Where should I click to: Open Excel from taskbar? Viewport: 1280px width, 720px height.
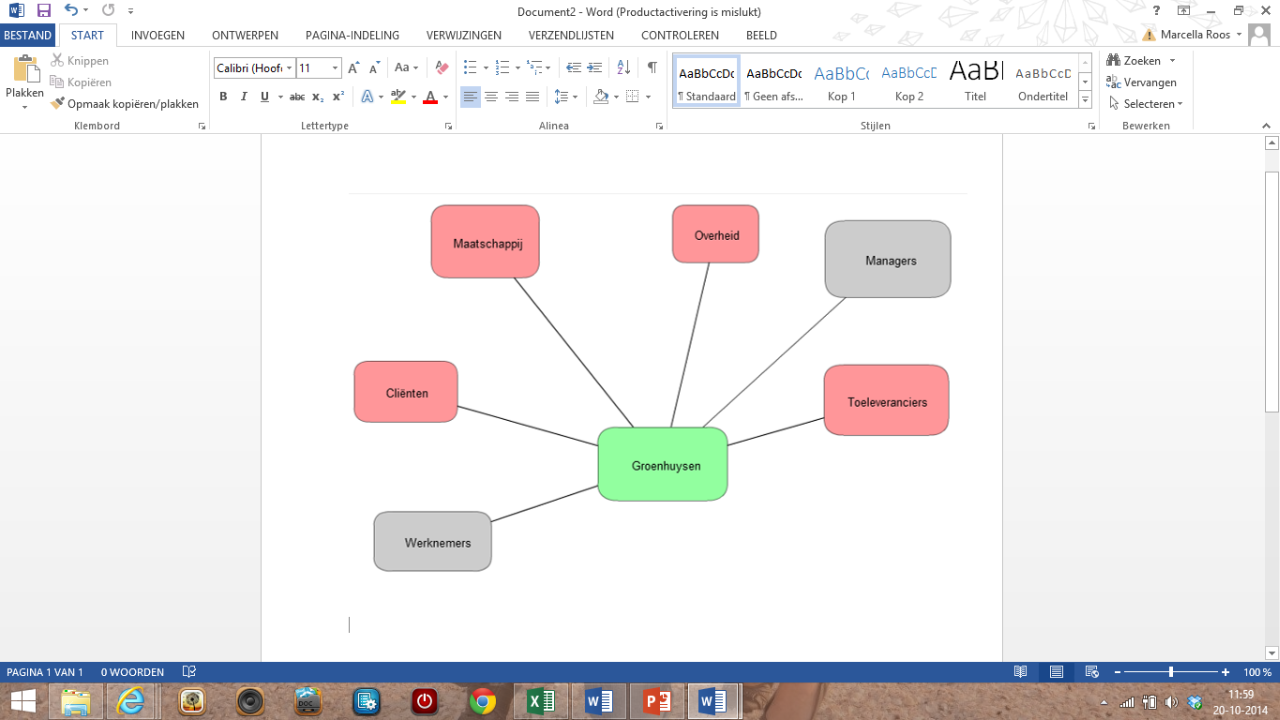(540, 702)
